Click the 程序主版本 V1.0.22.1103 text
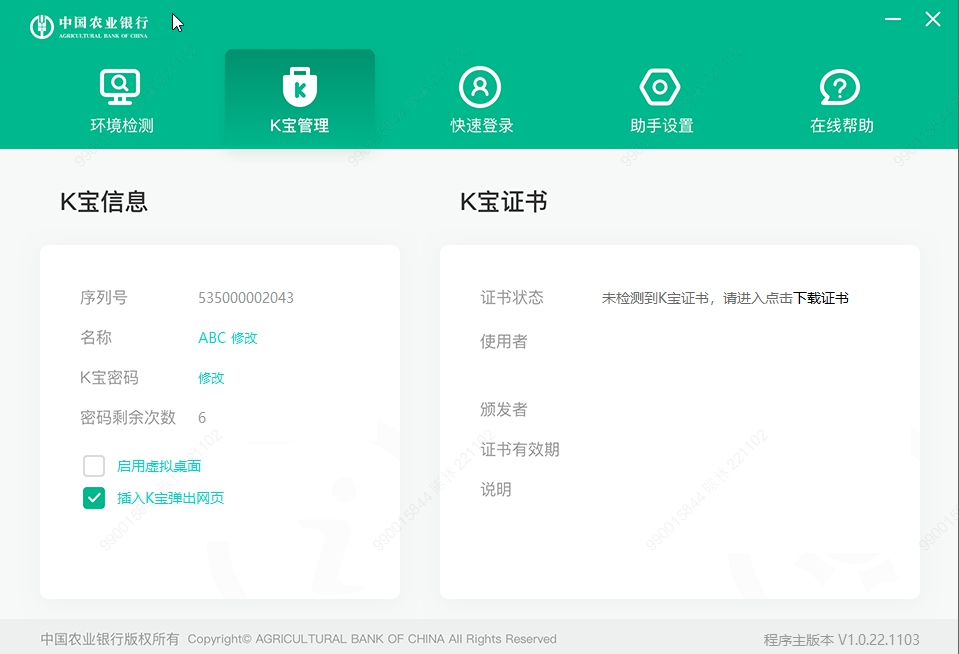The height and width of the screenshot is (654, 959). [x=842, y=640]
